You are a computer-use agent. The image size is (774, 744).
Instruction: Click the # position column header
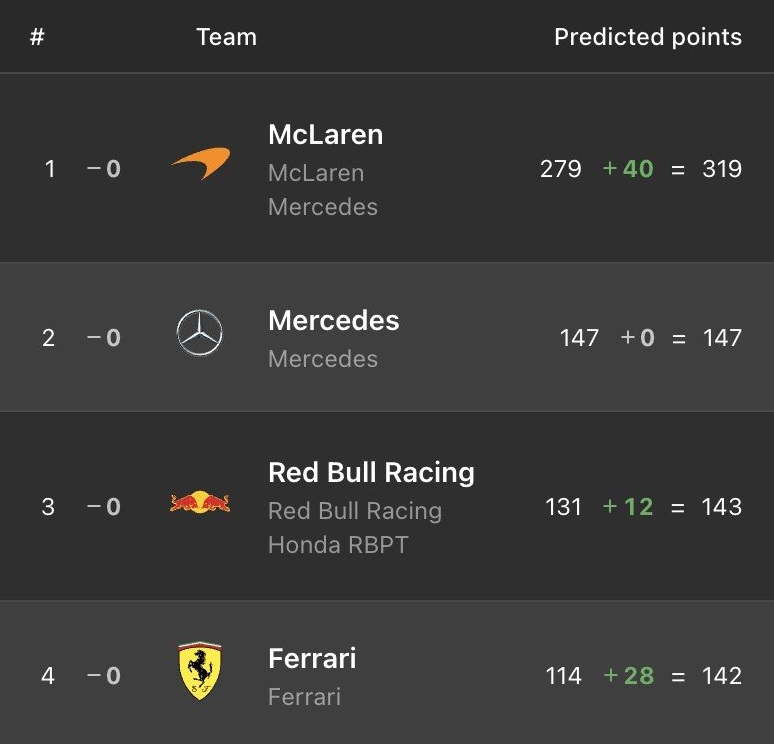click(37, 38)
